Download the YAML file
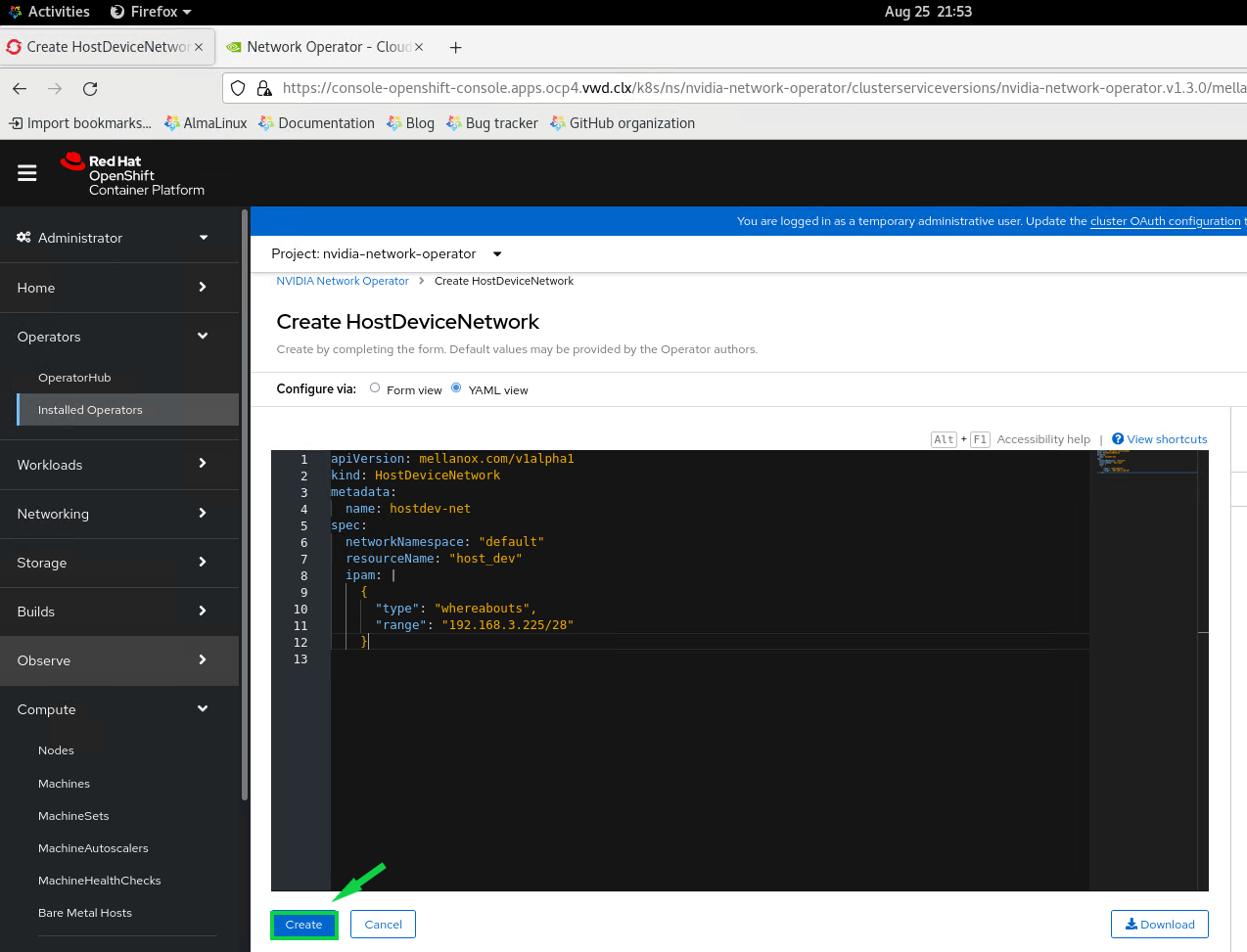The width and height of the screenshot is (1247, 952). pyautogui.click(x=1160, y=925)
